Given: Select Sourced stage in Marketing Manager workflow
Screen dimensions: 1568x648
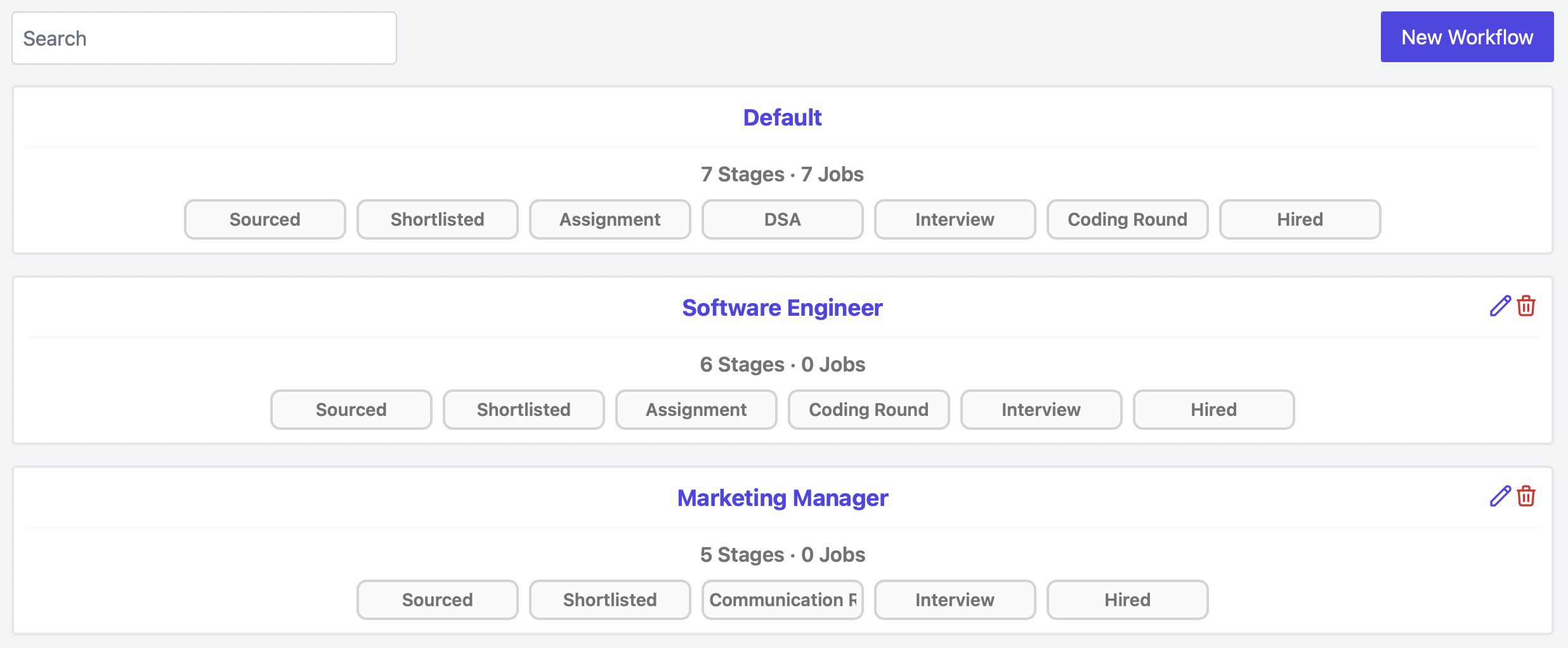Looking at the screenshot, I should [x=437, y=600].
